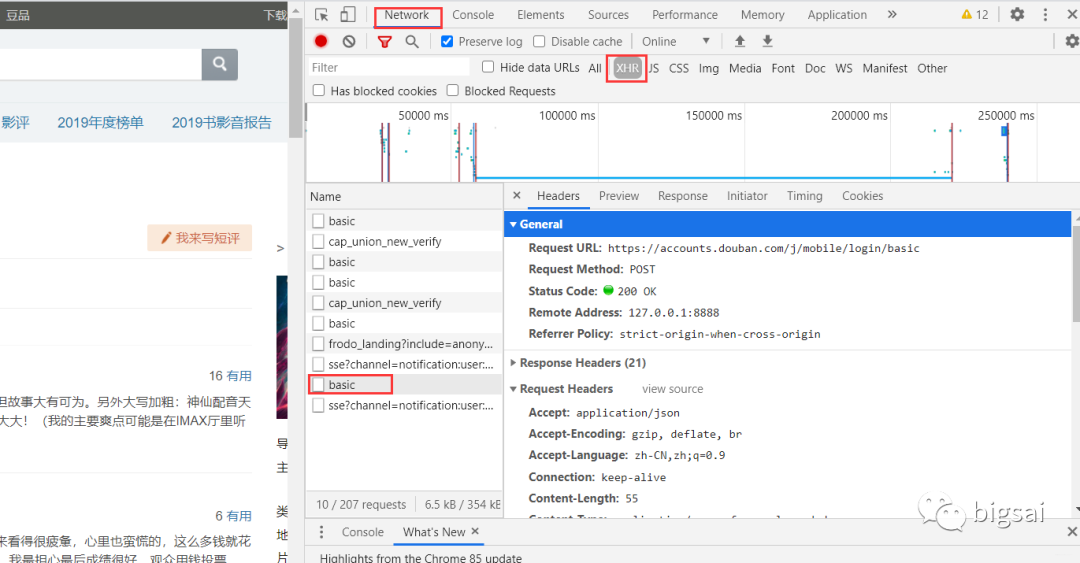Open the Cookies tab

pos(862,196)
